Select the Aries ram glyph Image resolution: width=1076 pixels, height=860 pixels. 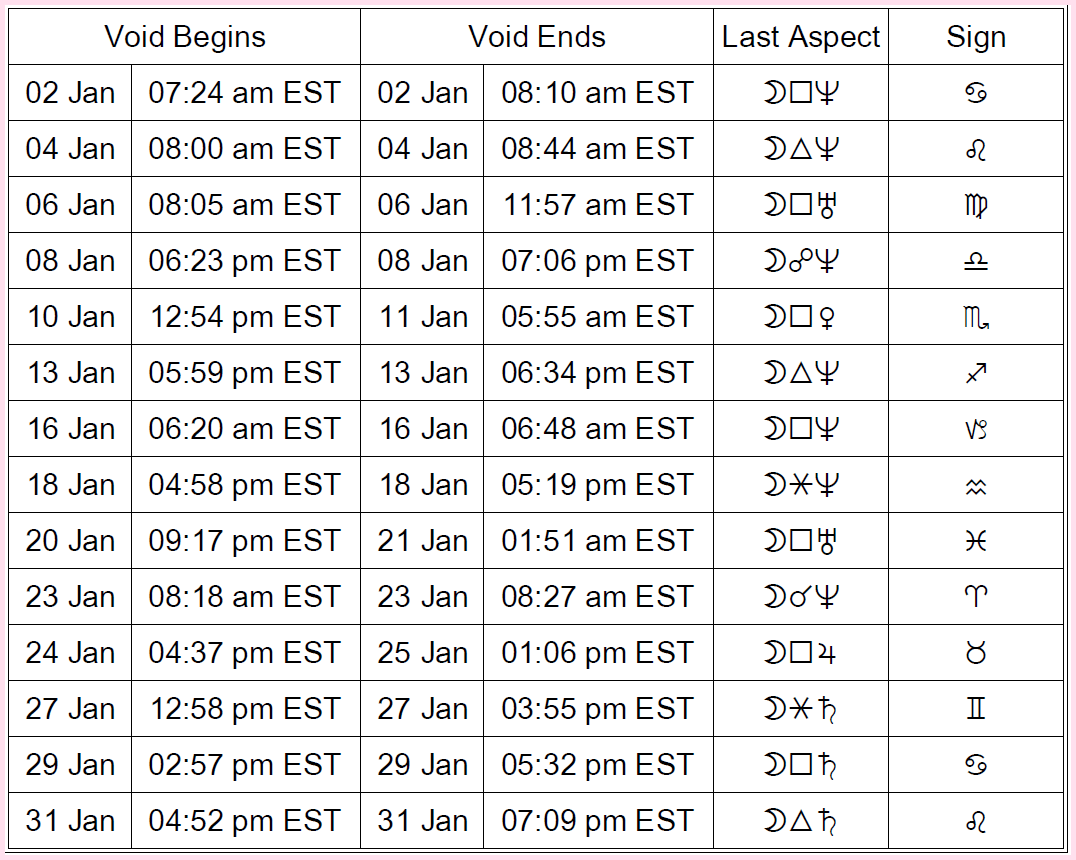976,597
